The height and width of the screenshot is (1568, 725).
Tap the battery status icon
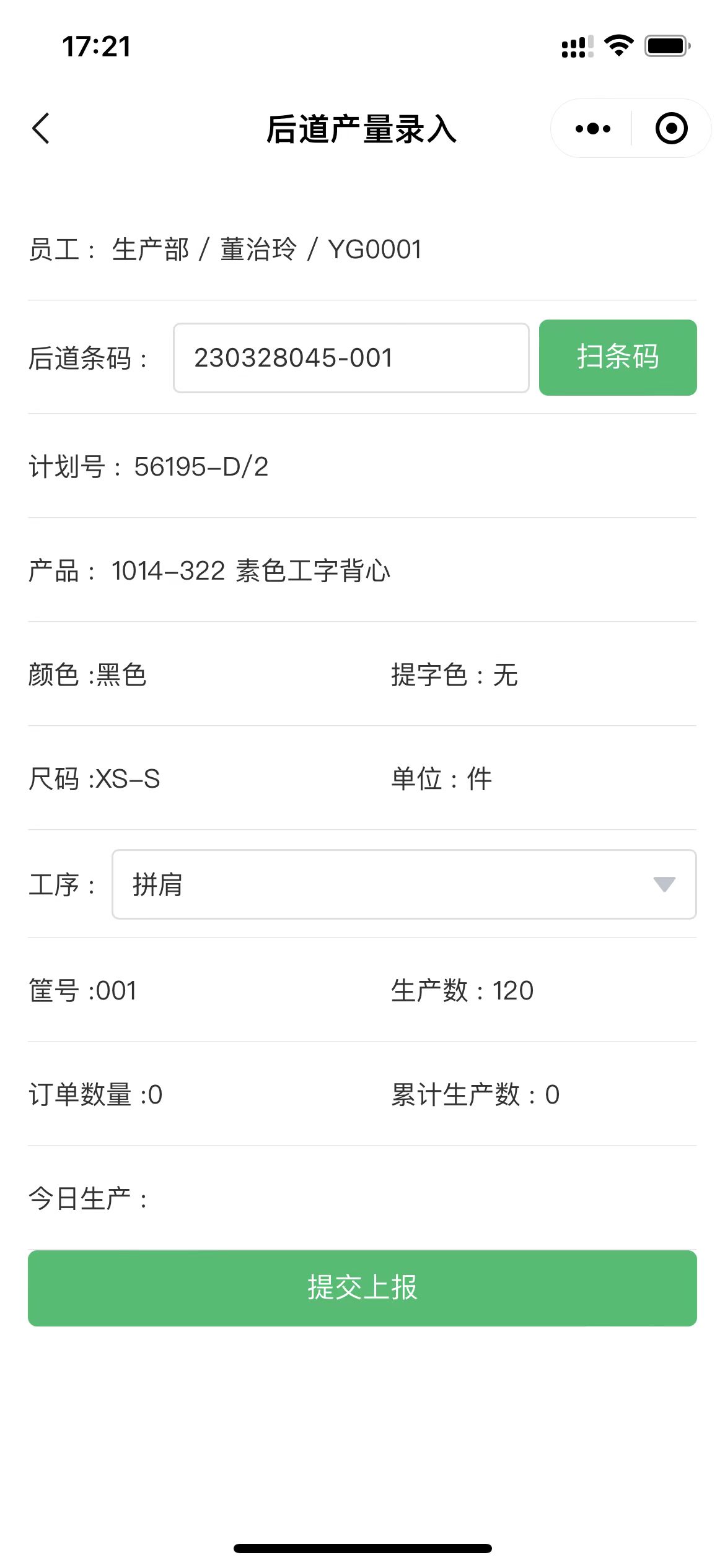click(x=667, y=46)
